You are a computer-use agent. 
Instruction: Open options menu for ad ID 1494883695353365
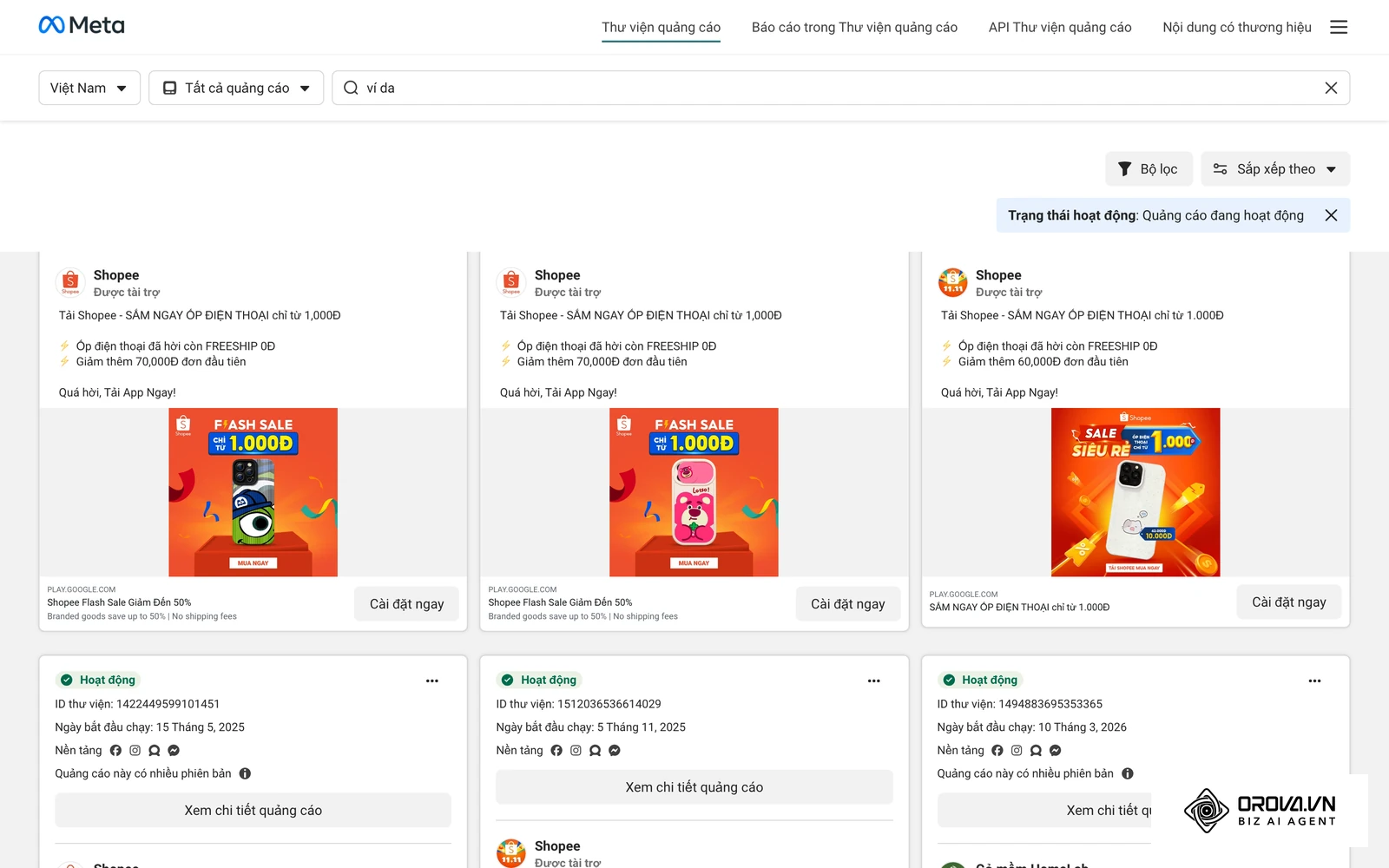click(x=1315, y=681)
